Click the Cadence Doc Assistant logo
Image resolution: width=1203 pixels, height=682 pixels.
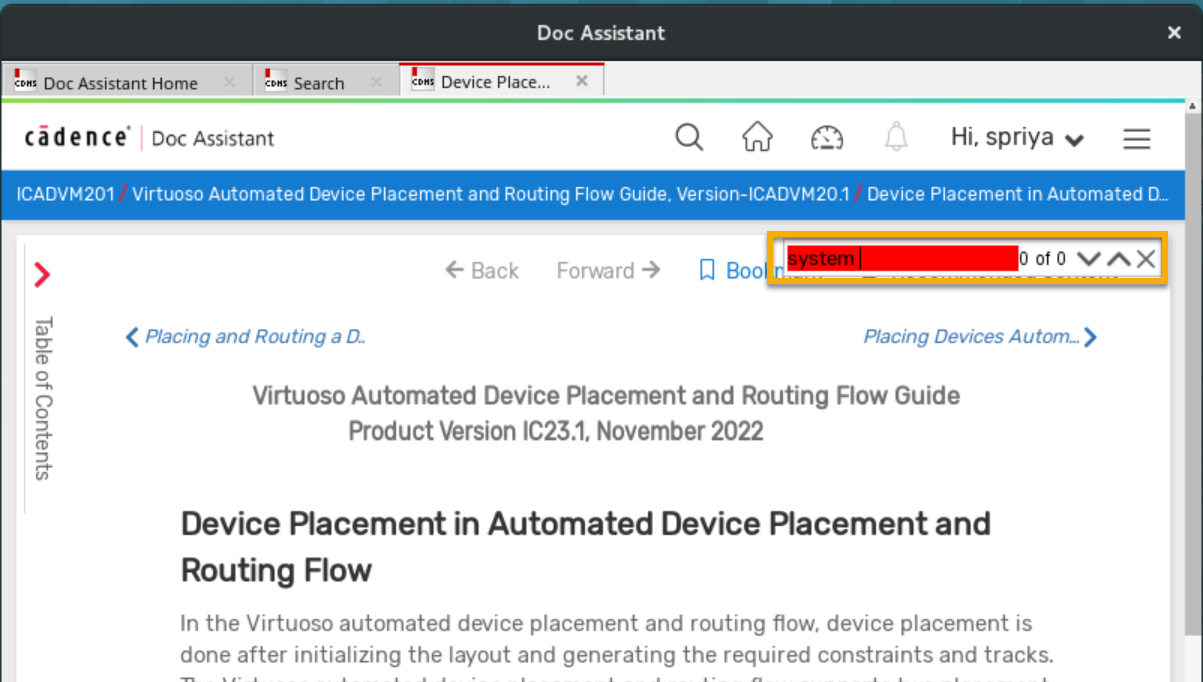pyautogui.click(x=149, y=138)
